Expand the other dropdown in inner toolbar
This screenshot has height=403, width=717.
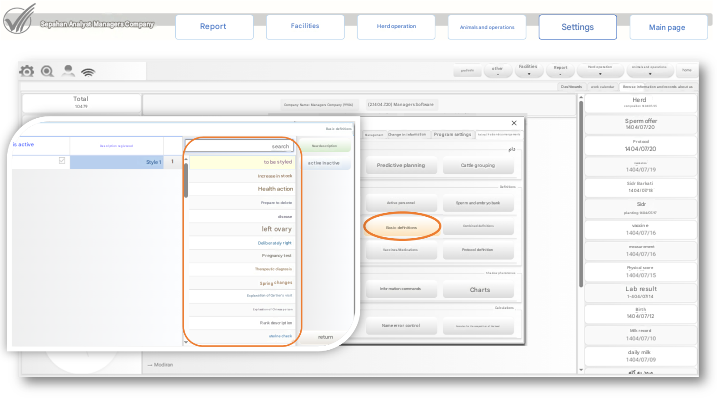(x=497, y=70)
